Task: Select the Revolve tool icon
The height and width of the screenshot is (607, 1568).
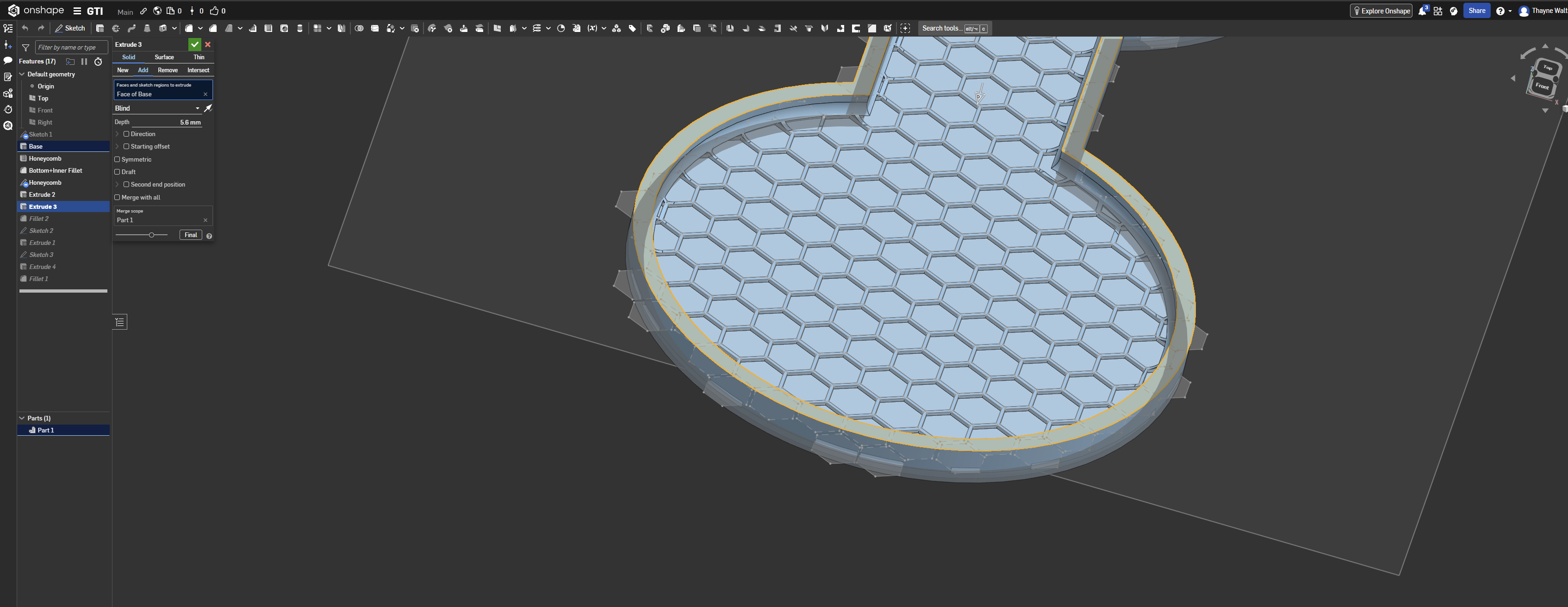Action: pyautogui.click(x=116, y=28)
